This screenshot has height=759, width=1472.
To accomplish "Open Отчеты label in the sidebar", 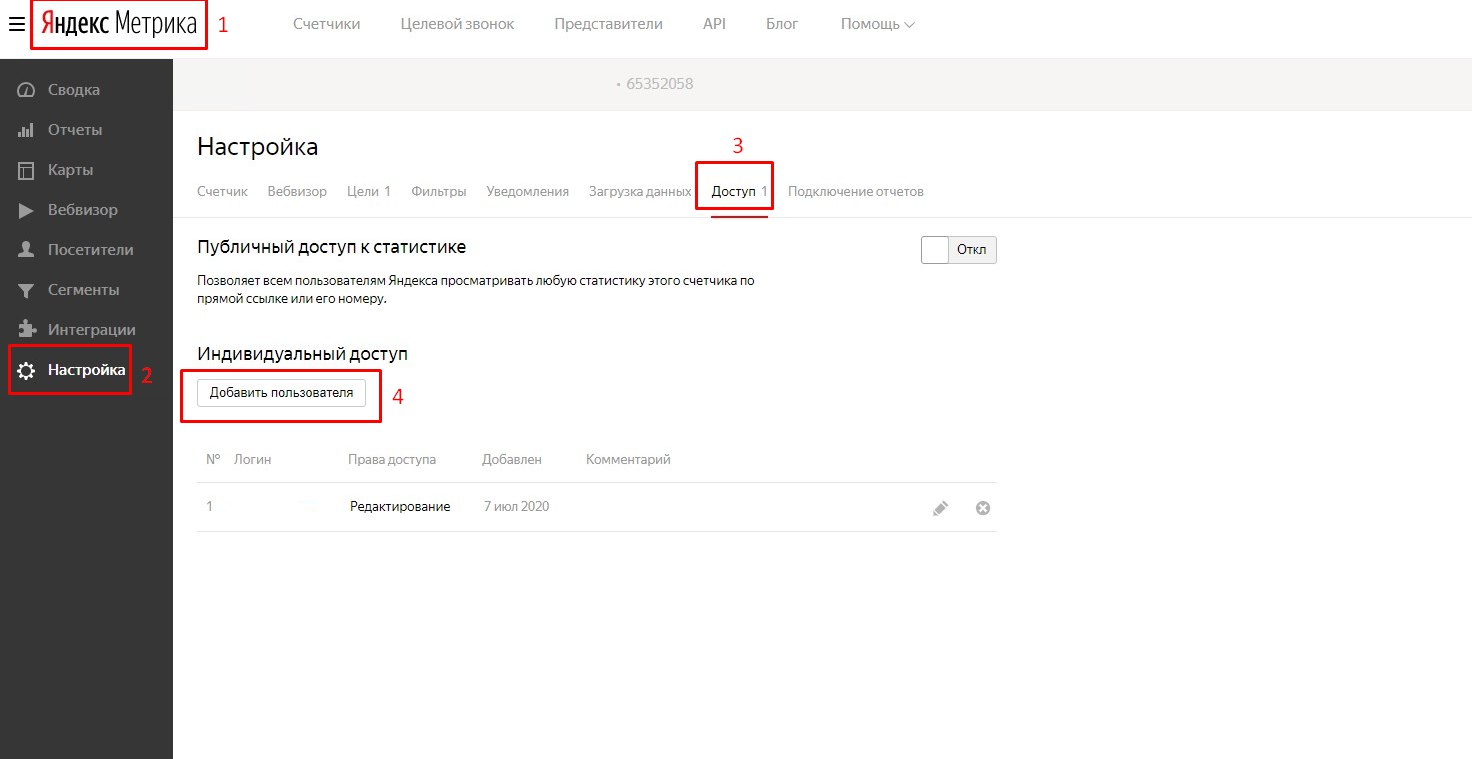I will pyautogui.click(x=75, y=130).
